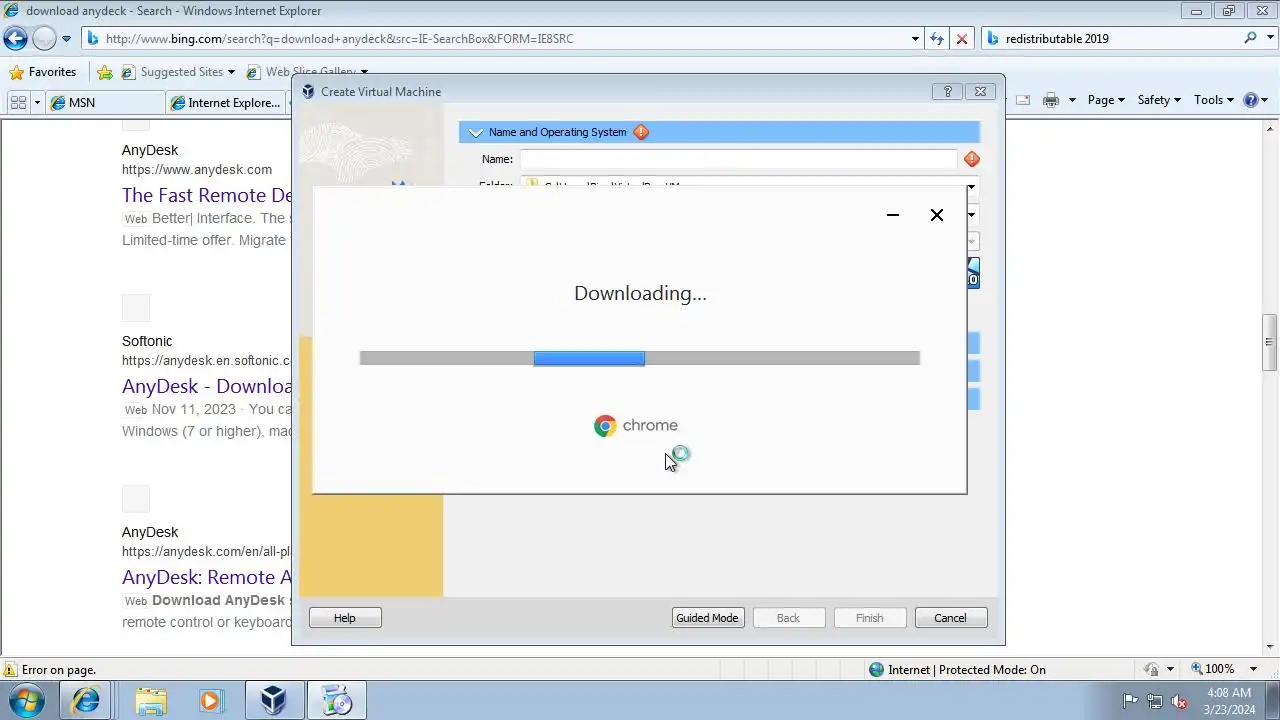
Task: Click the Add to Favorites Bar icon
Action: [105, 72]
